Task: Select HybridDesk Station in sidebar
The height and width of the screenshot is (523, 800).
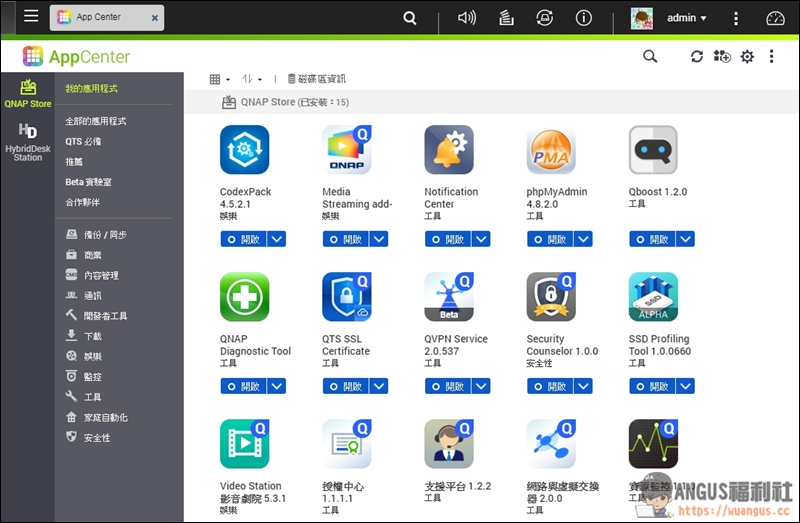Action: pyautogui.click(x=28, y=142)
